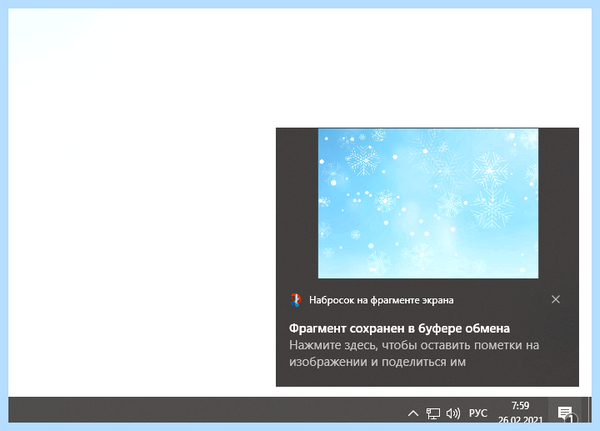
Task: Switch input language via РУС indicator
Action: [478, 413]
